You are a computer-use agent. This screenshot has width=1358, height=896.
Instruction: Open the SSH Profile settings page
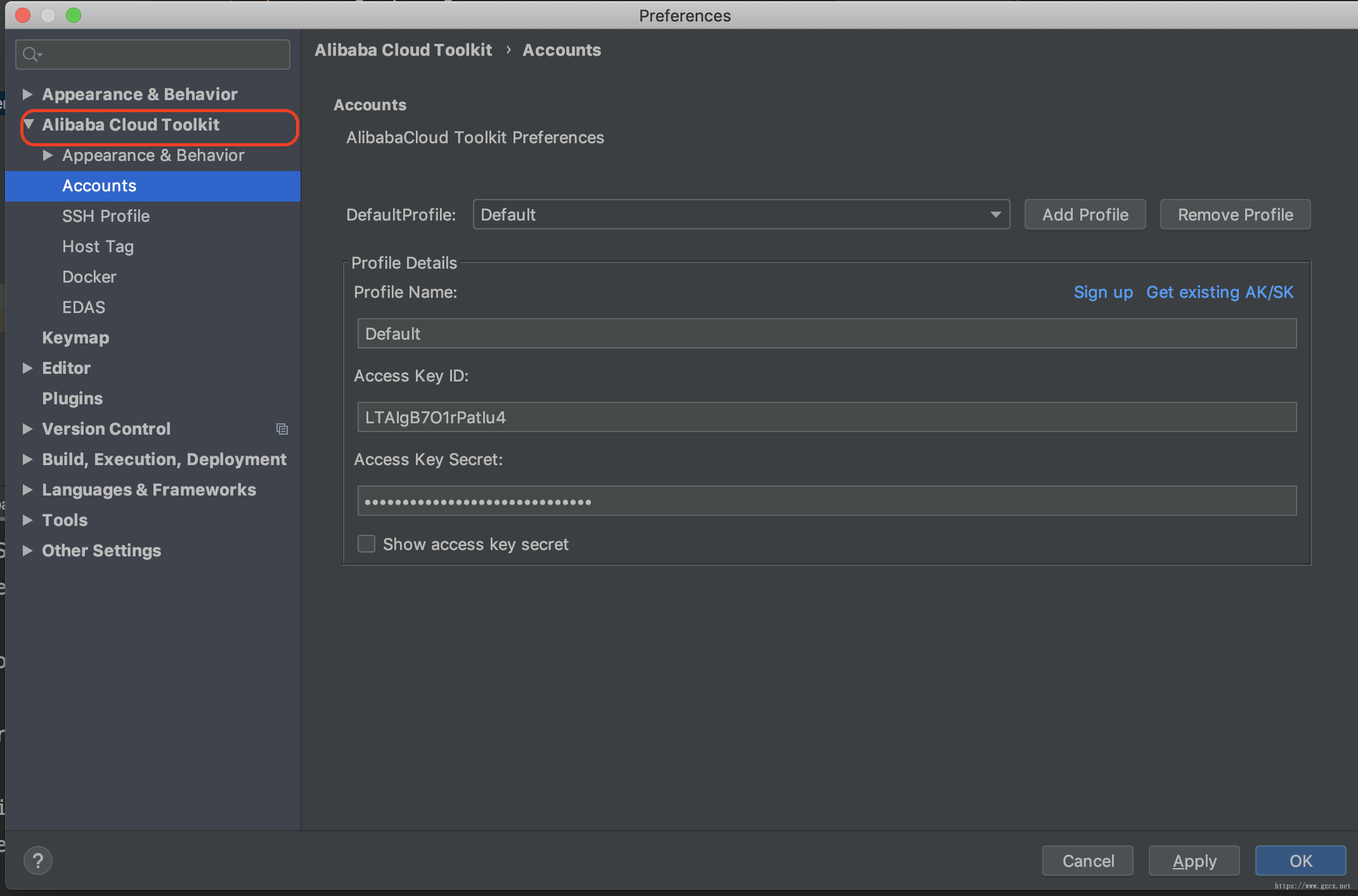[106, 216]
